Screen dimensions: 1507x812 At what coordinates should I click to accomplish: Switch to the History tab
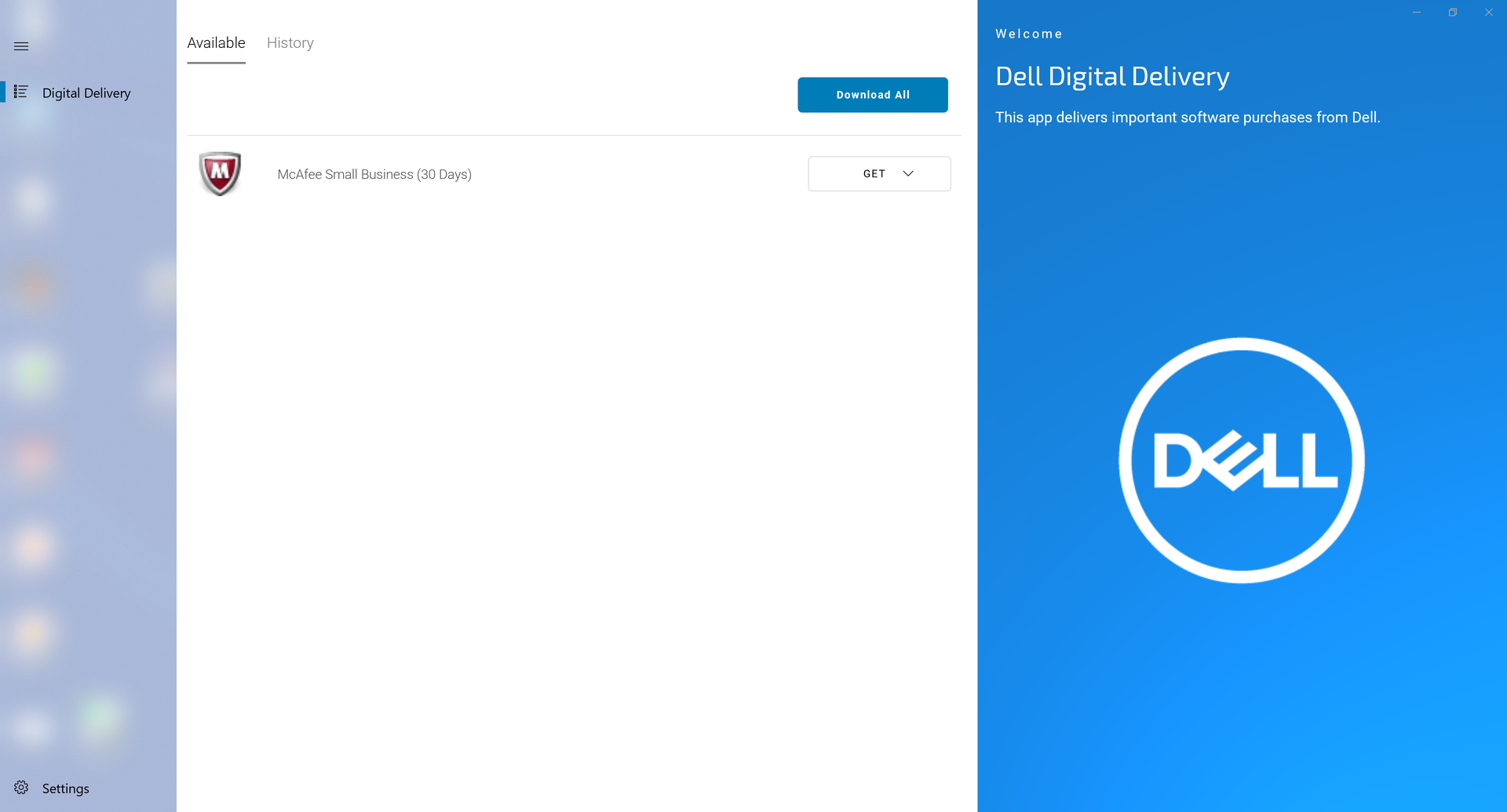(290, 43)
